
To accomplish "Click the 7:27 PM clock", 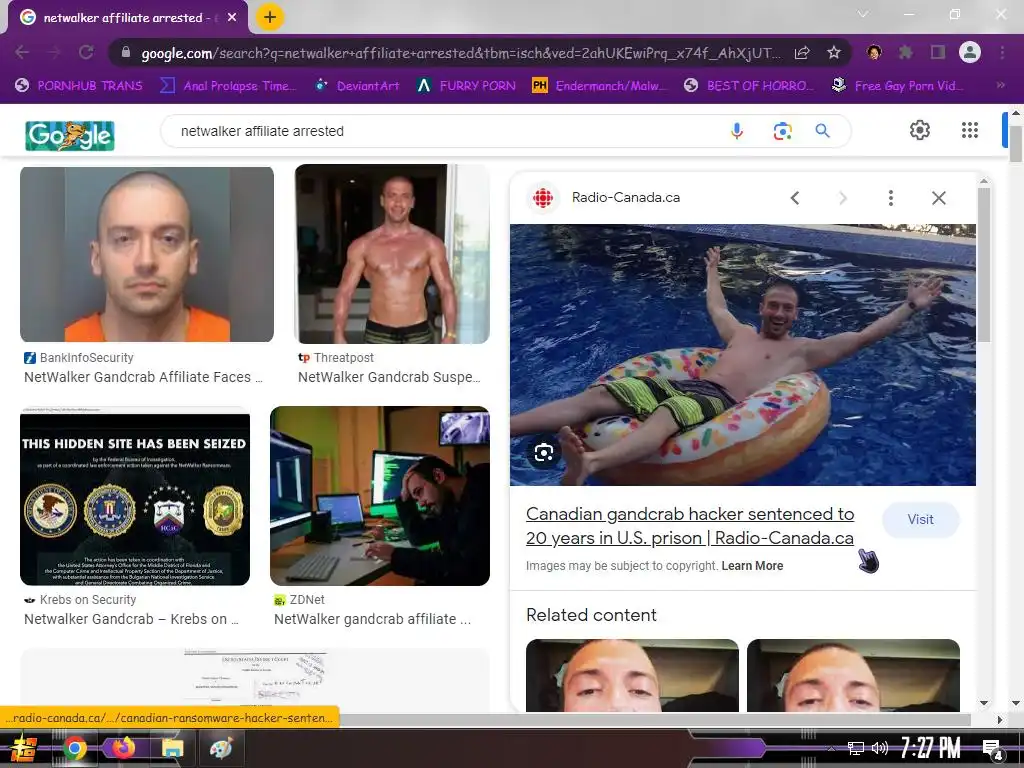I will pos(931,748).
